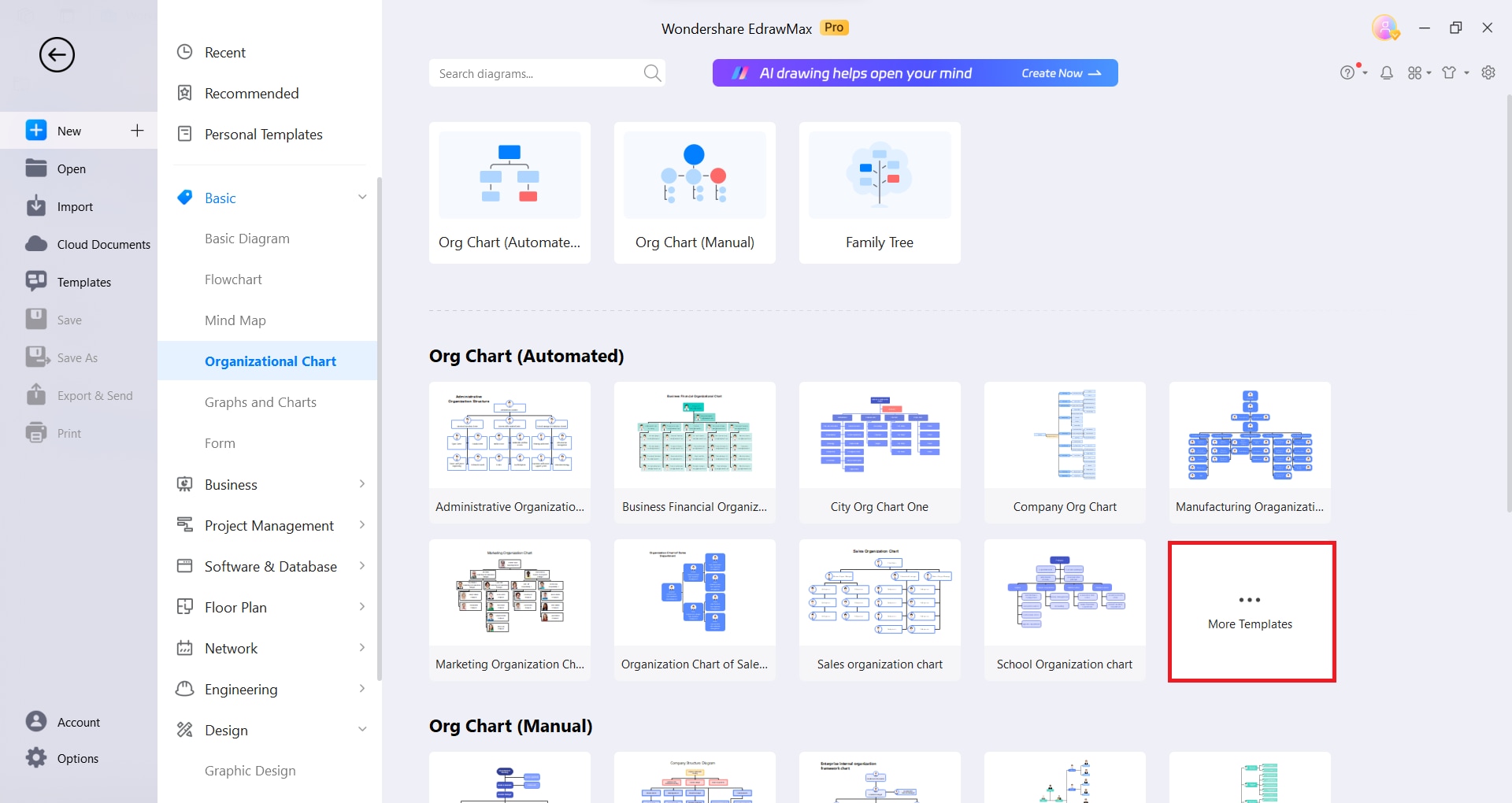
Task: Create a blank Family Tree
Action: (880, 193)
